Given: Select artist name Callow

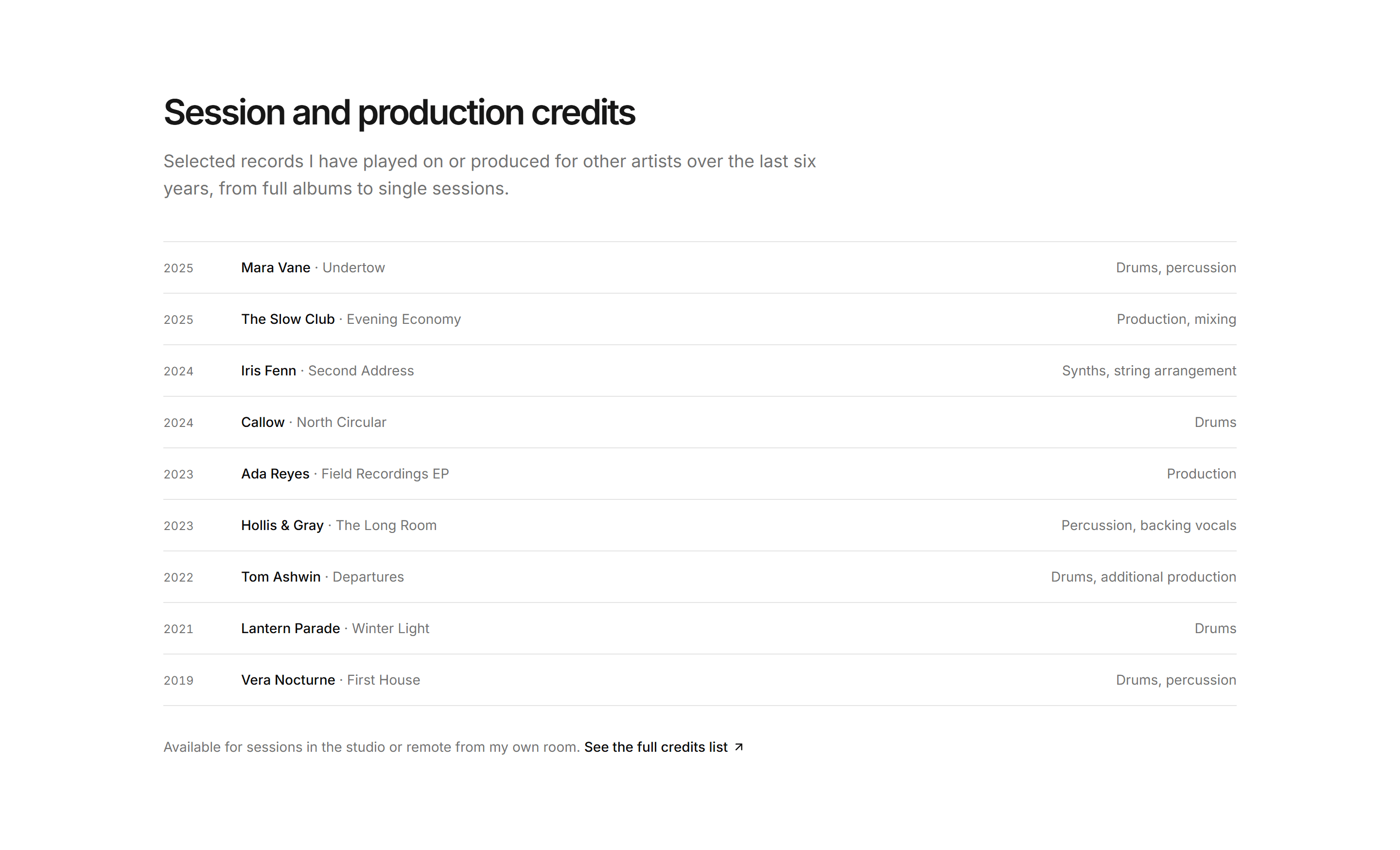Looking at the screenshot, I should (x=262, y=422).
